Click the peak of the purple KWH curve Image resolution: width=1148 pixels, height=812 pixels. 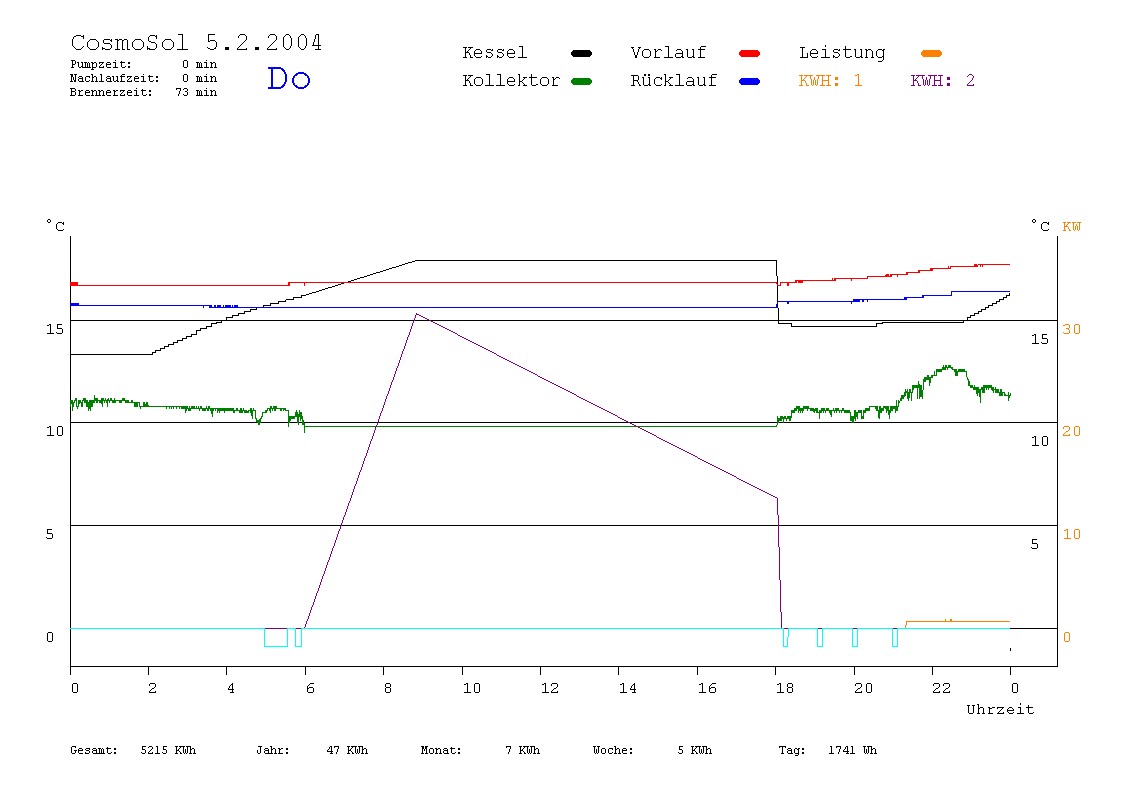click(416, 314)
